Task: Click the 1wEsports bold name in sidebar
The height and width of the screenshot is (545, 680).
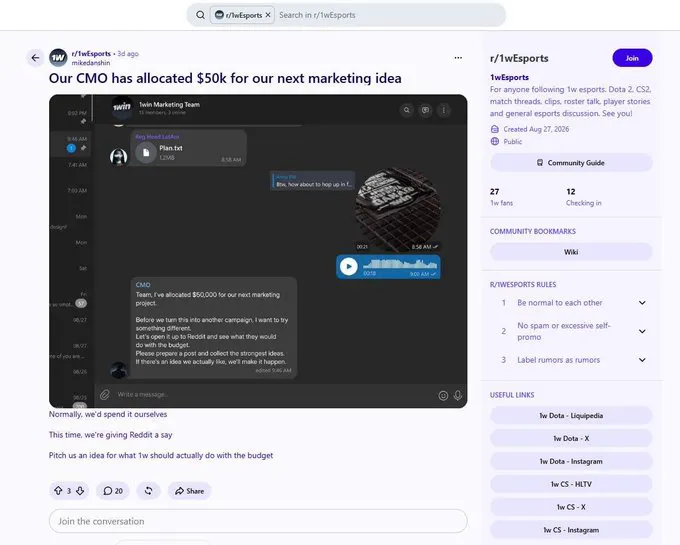Action: click(x=509, y=77)
